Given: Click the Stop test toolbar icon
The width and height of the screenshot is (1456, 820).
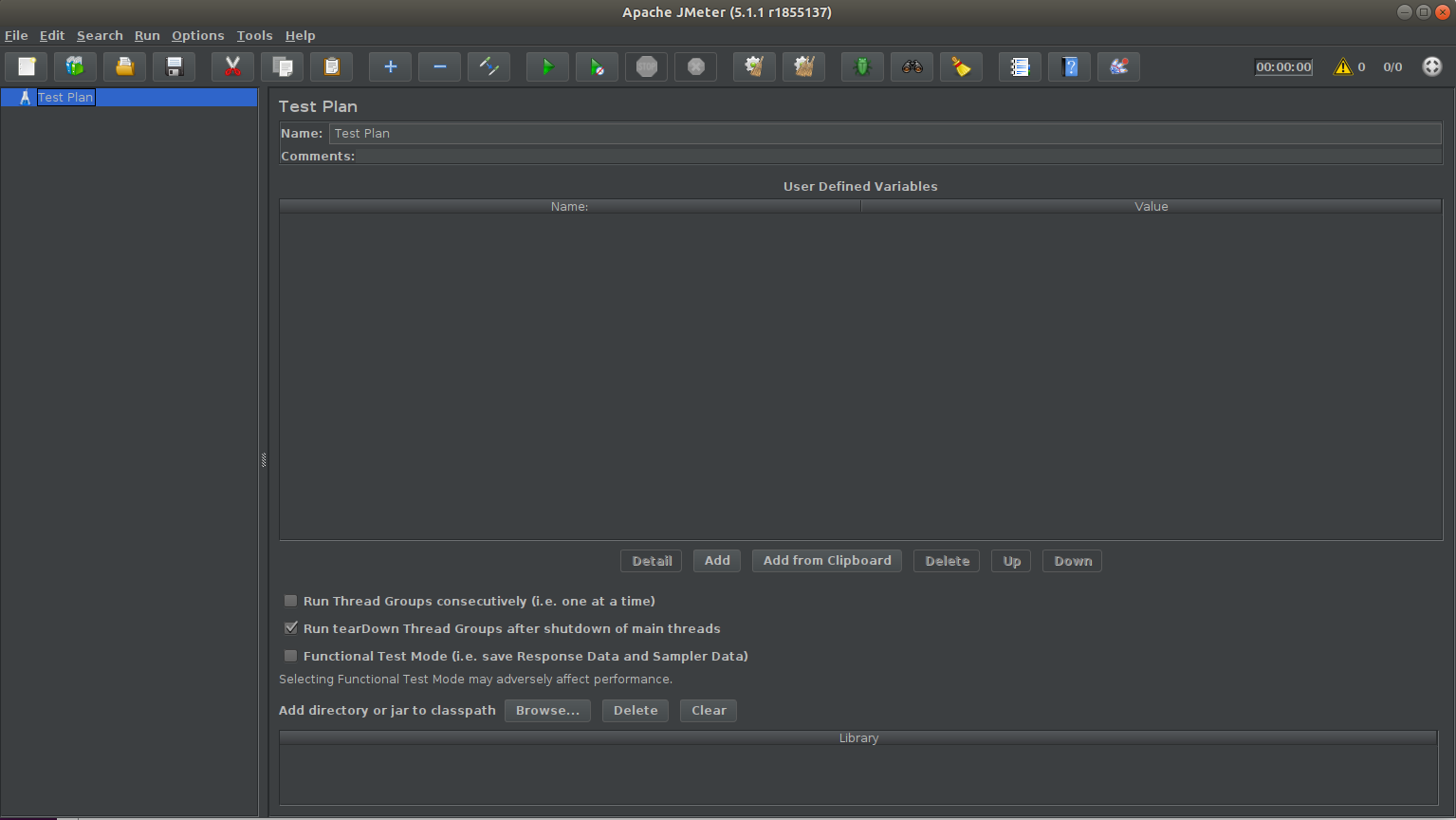Looking at the screenshot, I should point(647,66).
